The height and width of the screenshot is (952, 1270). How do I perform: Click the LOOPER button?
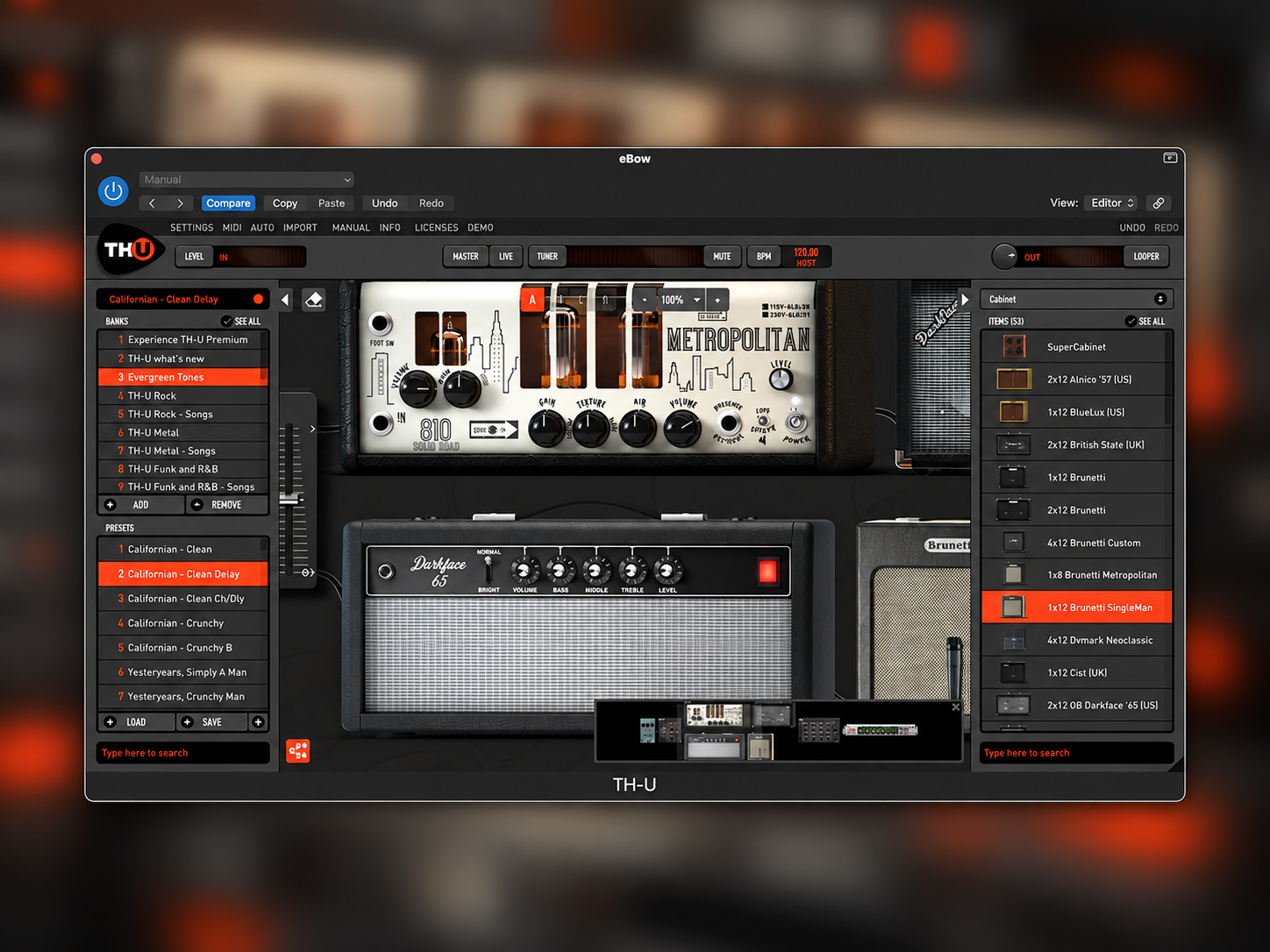[1146, 257]
